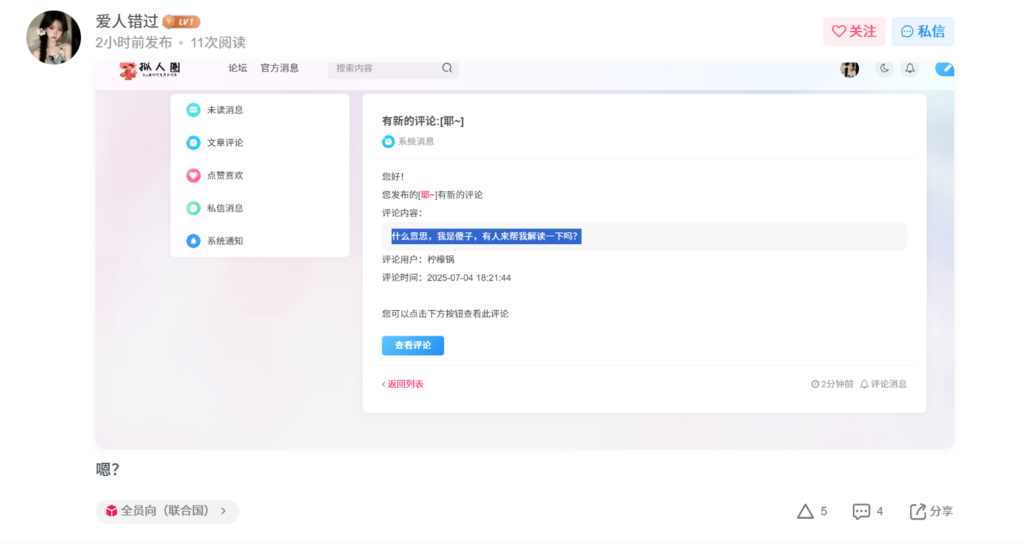Click the upvote triangle icon
This screenshot has width=1024, height=547.
click(805, 512)
